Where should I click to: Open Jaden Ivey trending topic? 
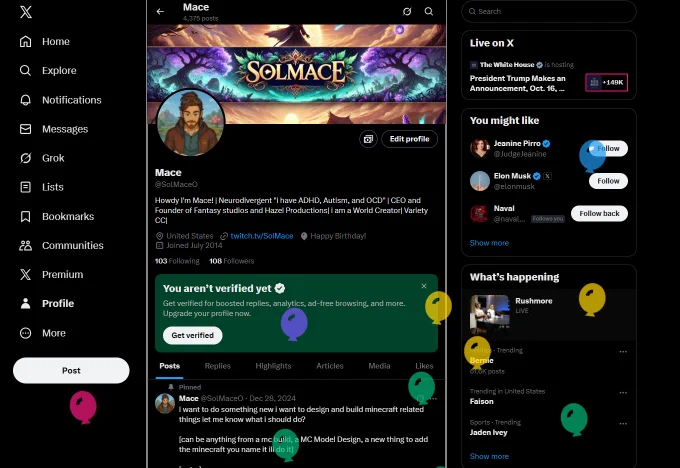(x=488, y=432)
